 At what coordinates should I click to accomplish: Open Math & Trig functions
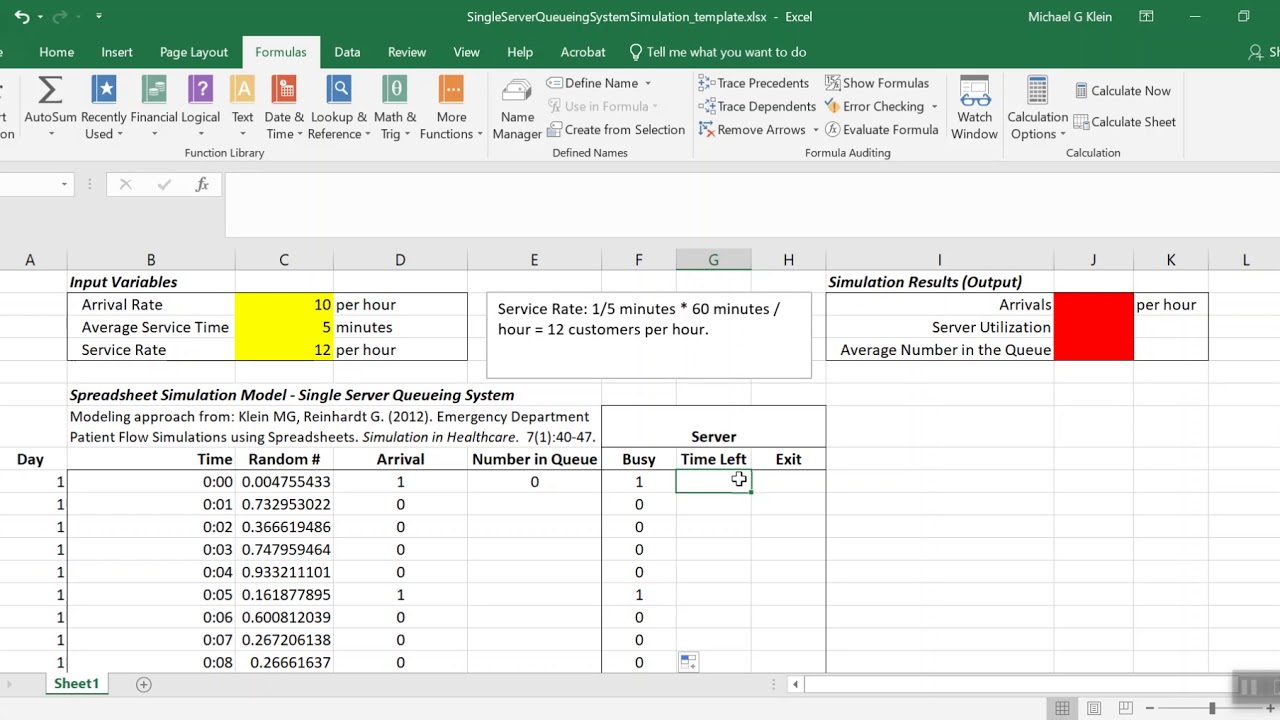pos(395,108)
